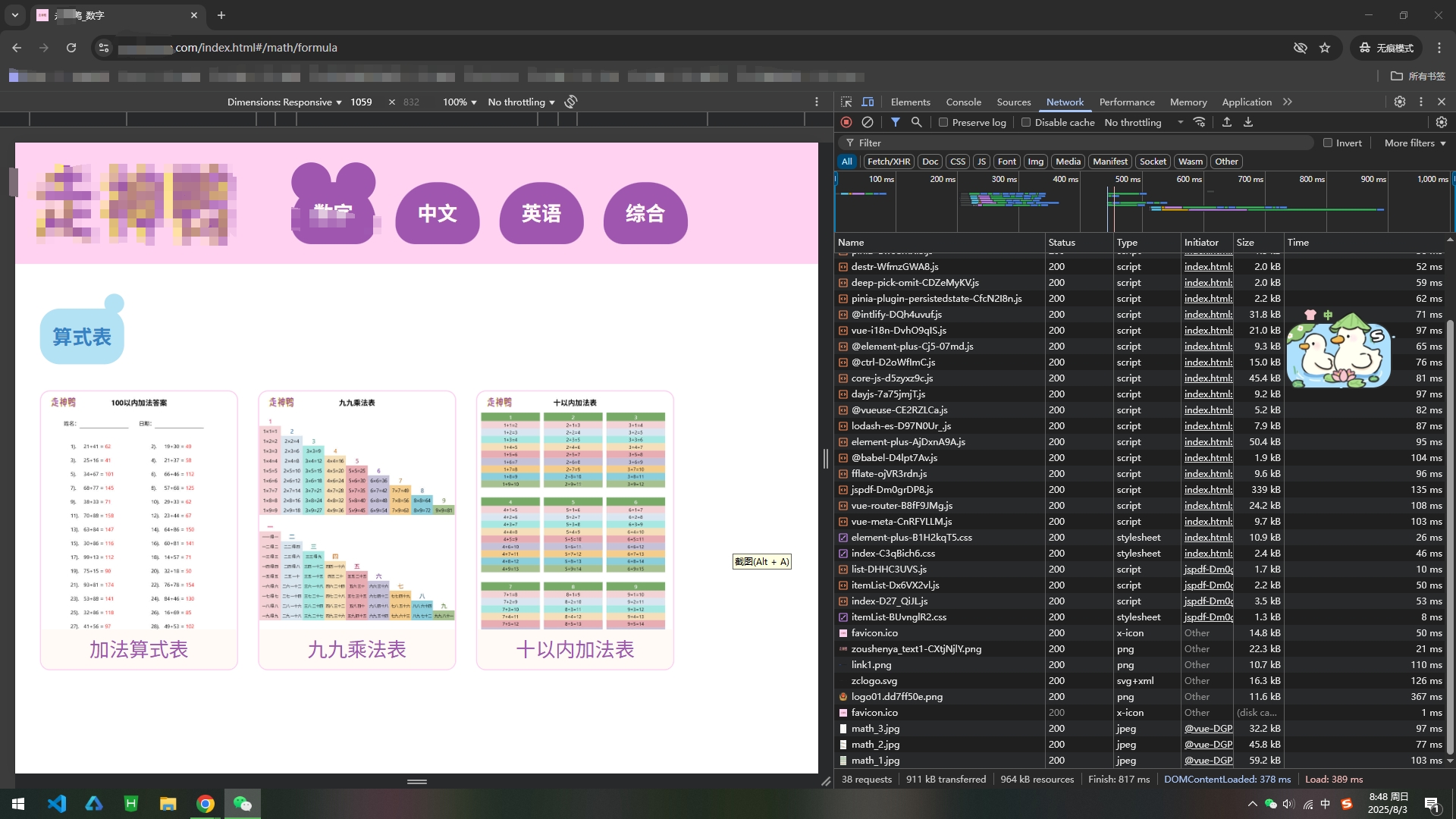Click the 英语 purple button
1456x819 pixels.
click(x=541, y=213)
